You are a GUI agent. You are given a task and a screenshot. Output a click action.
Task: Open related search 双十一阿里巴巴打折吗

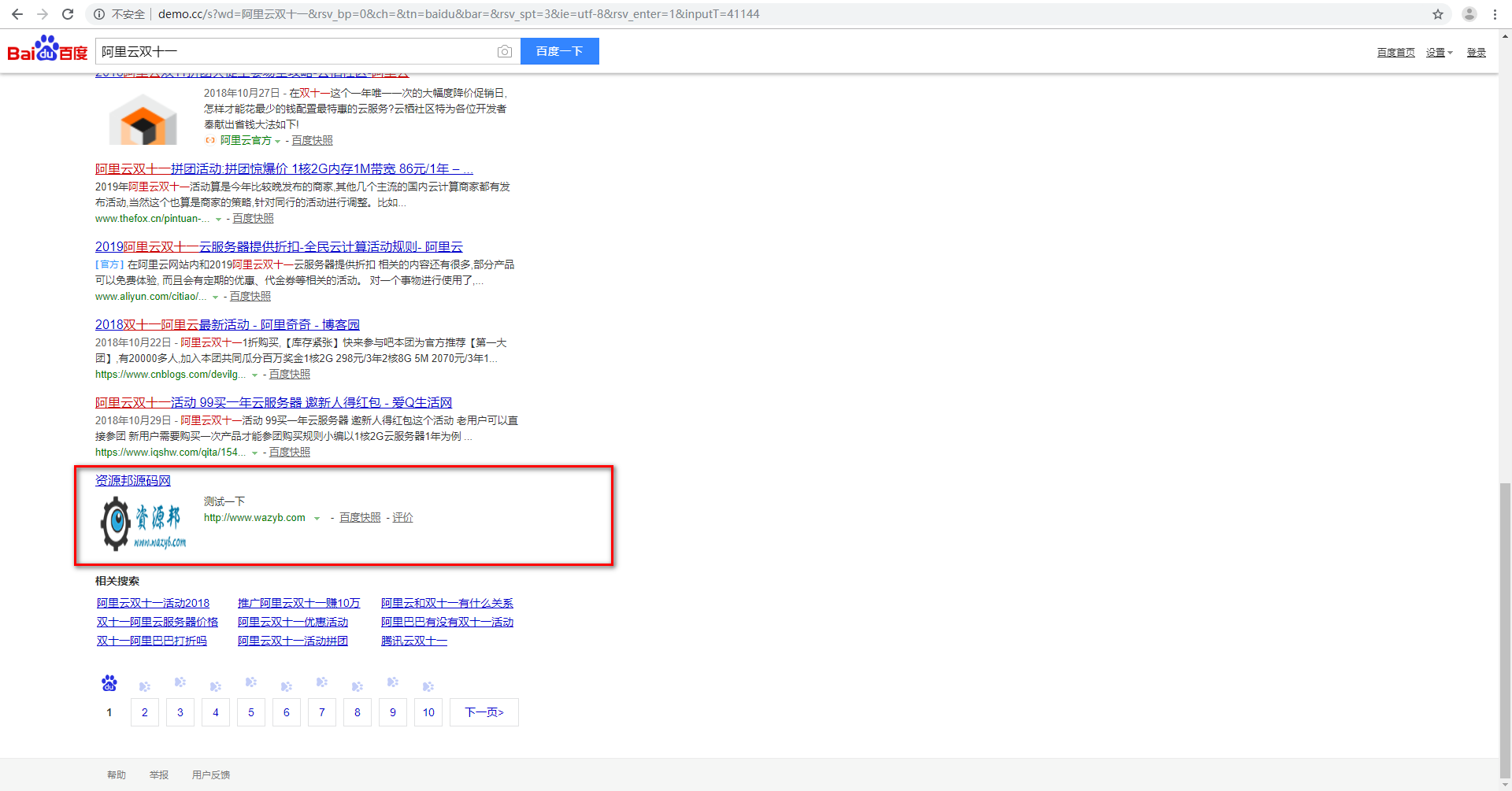152,641
